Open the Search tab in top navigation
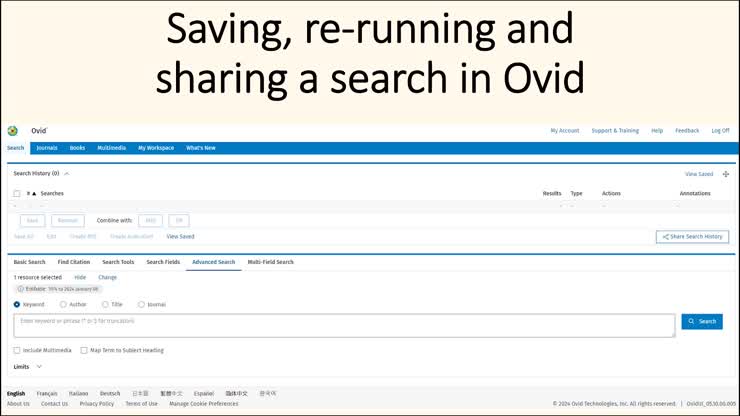Image resolution: width=740 pixels, height=416 pixels. tap(16, 148)
